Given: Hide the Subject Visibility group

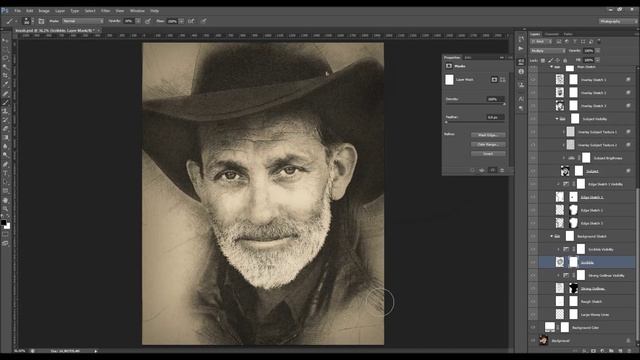Looking at the screenshot, I should point(533,119).
